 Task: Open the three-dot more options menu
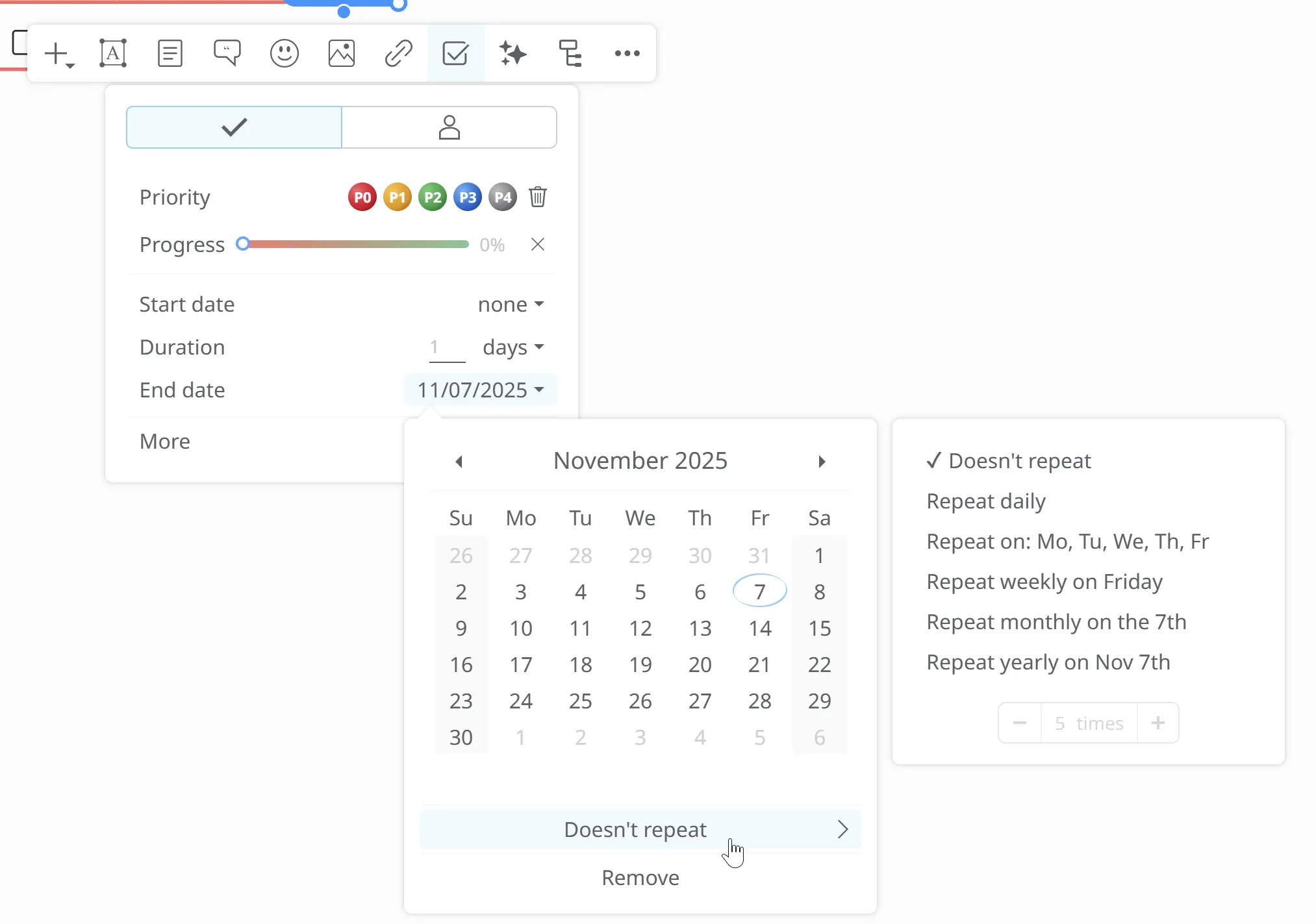click(627, 54)
